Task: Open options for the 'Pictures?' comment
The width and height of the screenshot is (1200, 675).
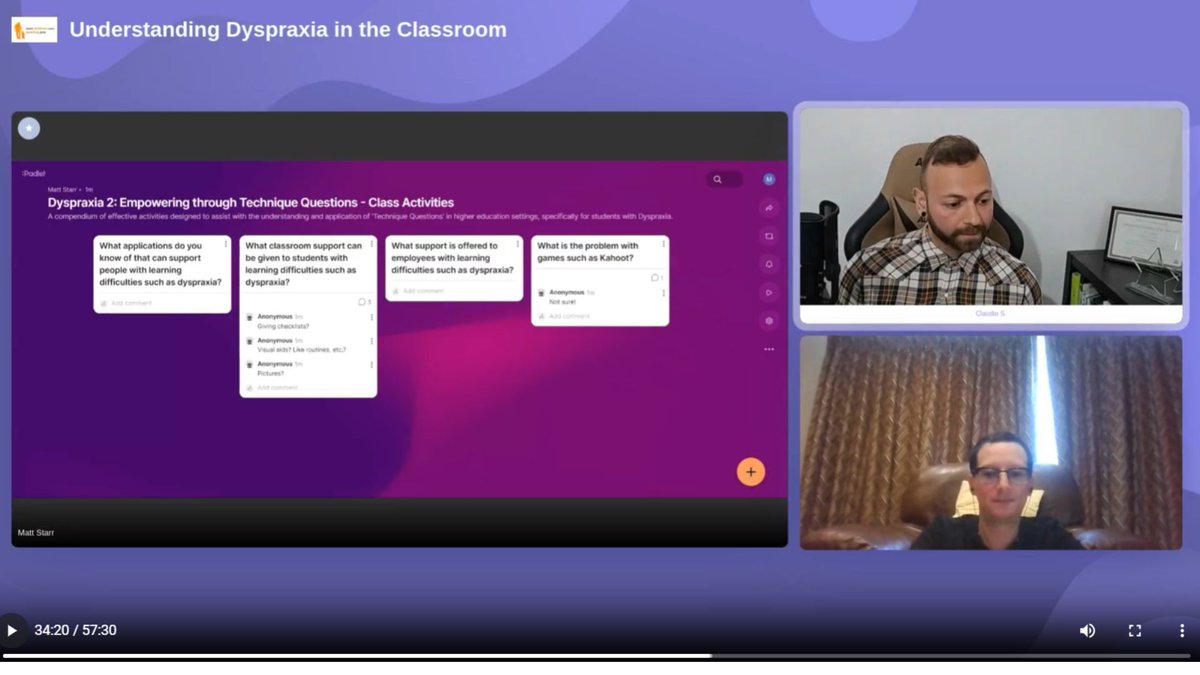Action: [371, 365]
